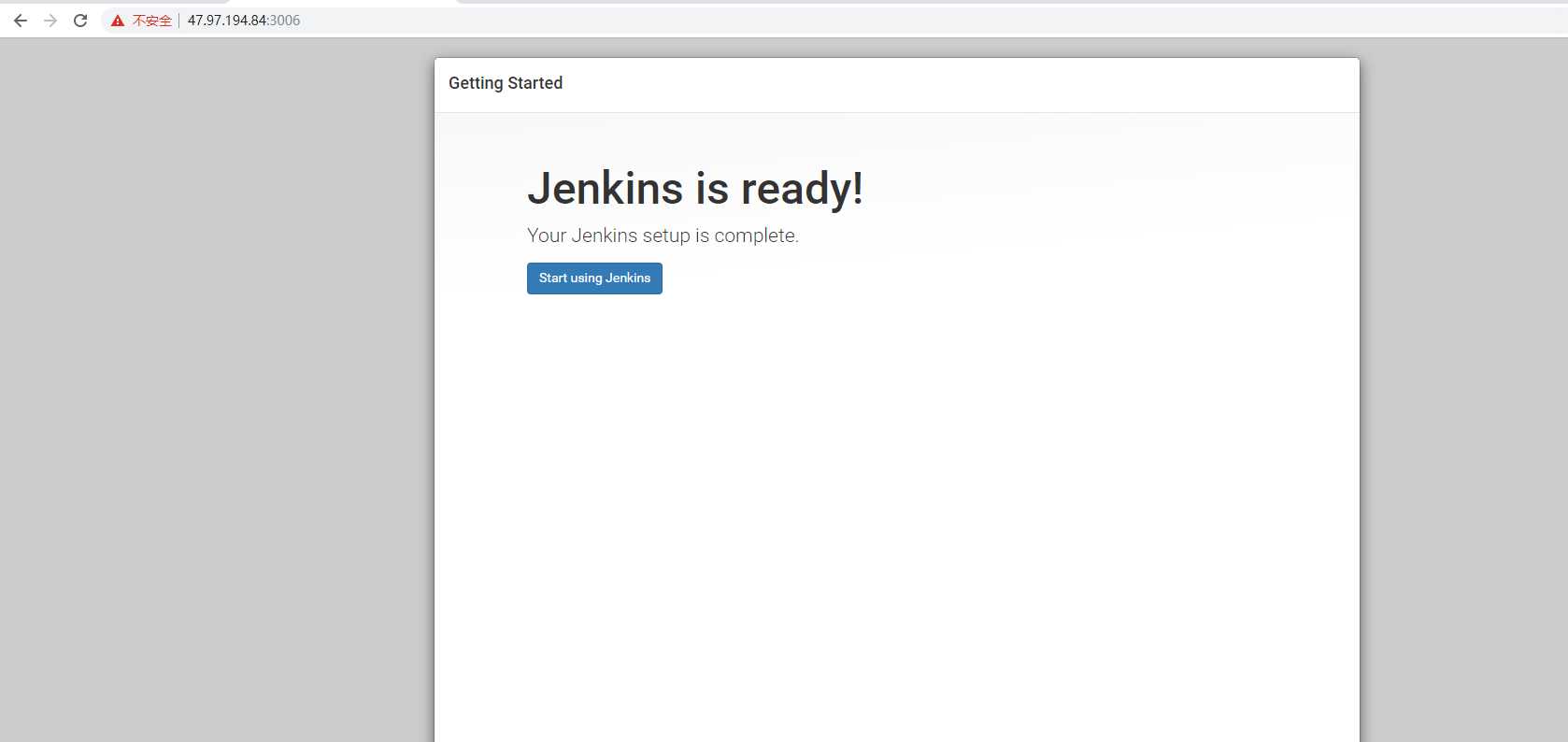
Task: Reload the page with the refresh icon
Action: tap(80, 21)
